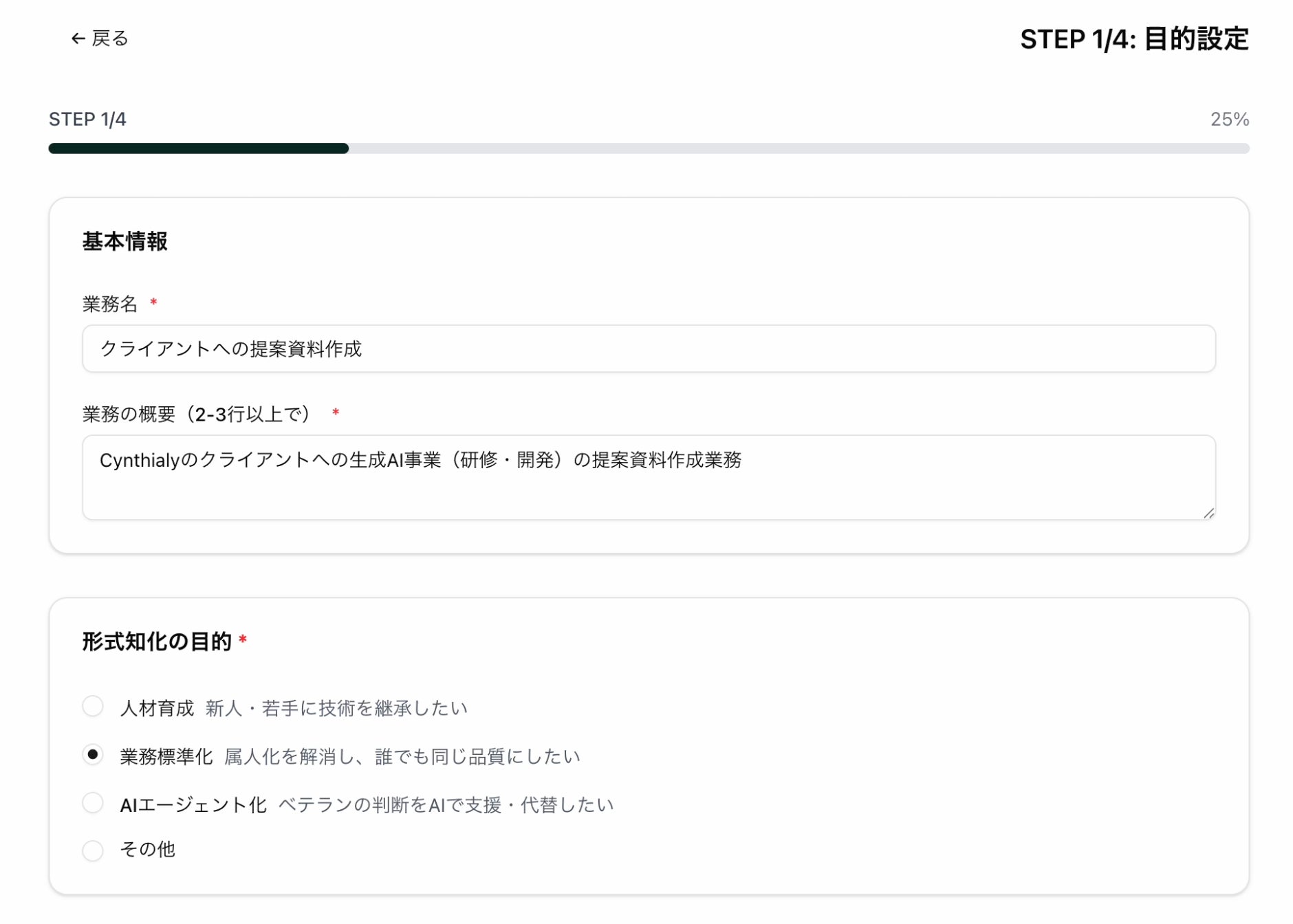Click the STEP 1/4: 目的設定 page title
Image resolution: width=1293 pixels, height=924 pixels.
point(1133,39)
